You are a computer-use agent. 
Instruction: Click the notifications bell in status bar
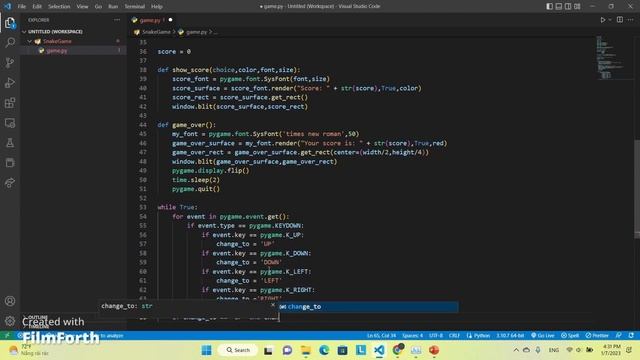click(631, 336)
